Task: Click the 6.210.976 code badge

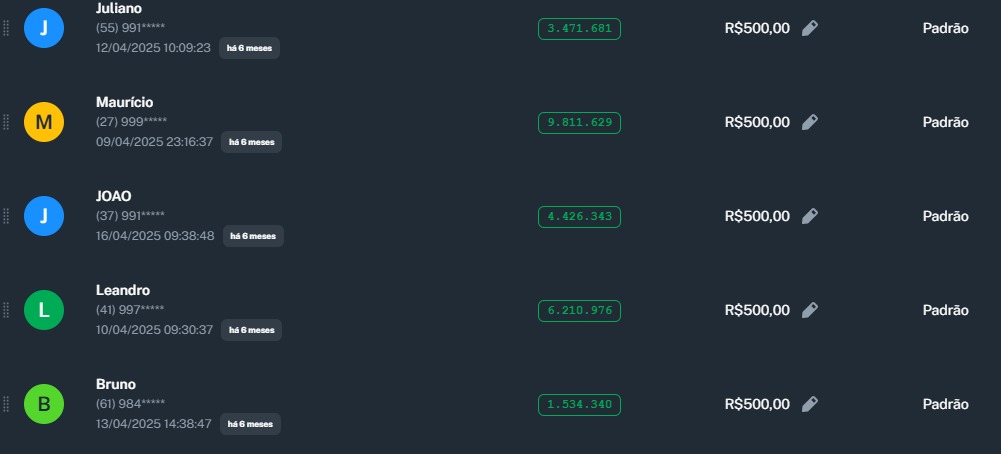Action: pyautogui.click(x=579, y=311)
